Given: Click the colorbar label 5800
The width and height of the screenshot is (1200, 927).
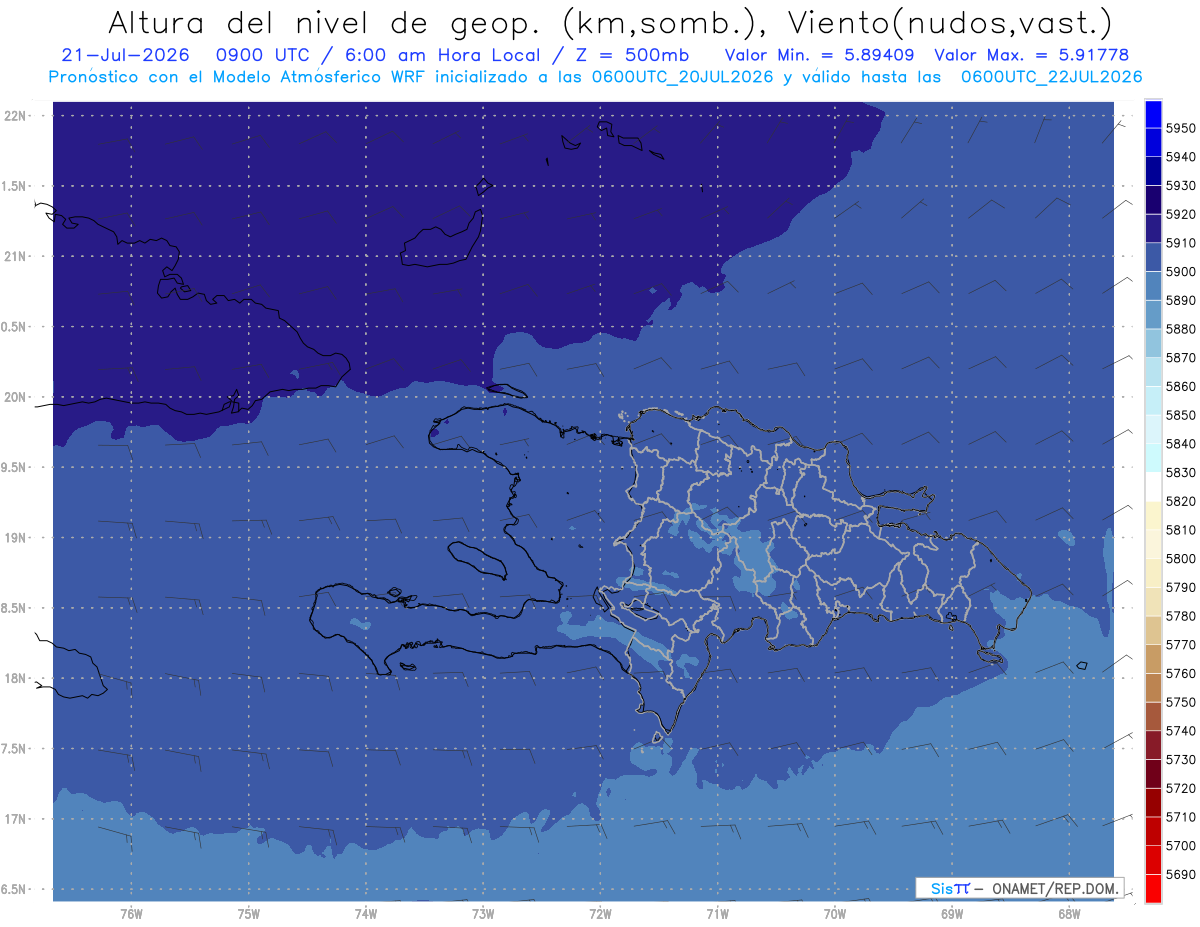Looking at the screenshot, I should (x=1180, y=559).
